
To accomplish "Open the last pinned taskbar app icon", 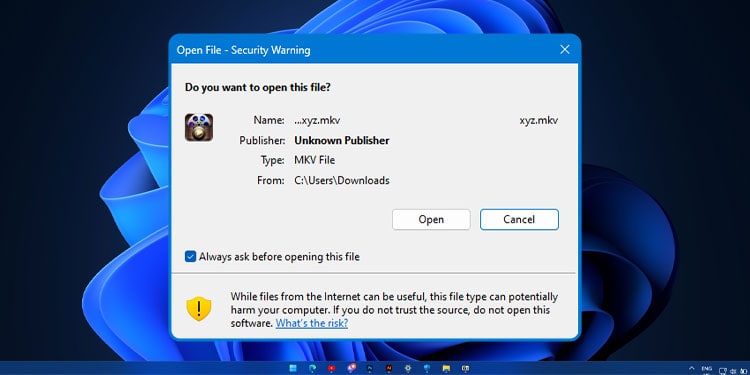I will tap(465, 368).
